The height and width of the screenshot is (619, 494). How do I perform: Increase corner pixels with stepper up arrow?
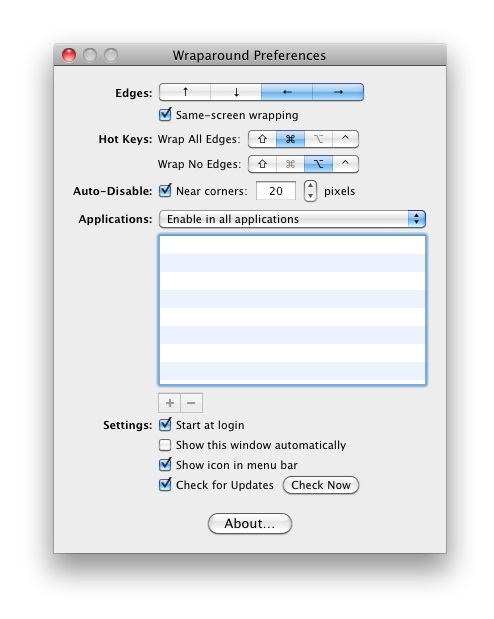click(x=310, y=186)
